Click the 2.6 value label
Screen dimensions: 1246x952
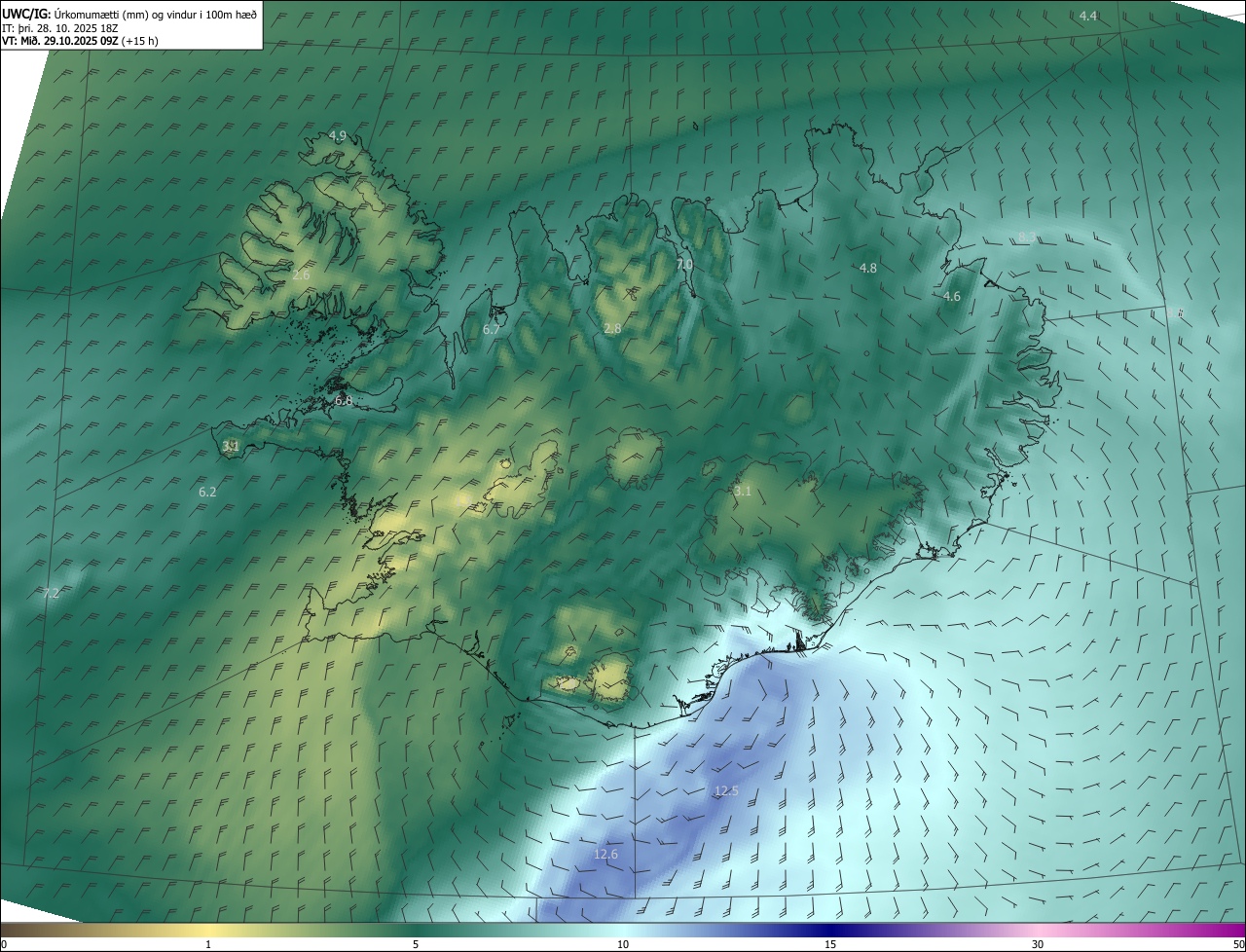(x=301, y=275)
